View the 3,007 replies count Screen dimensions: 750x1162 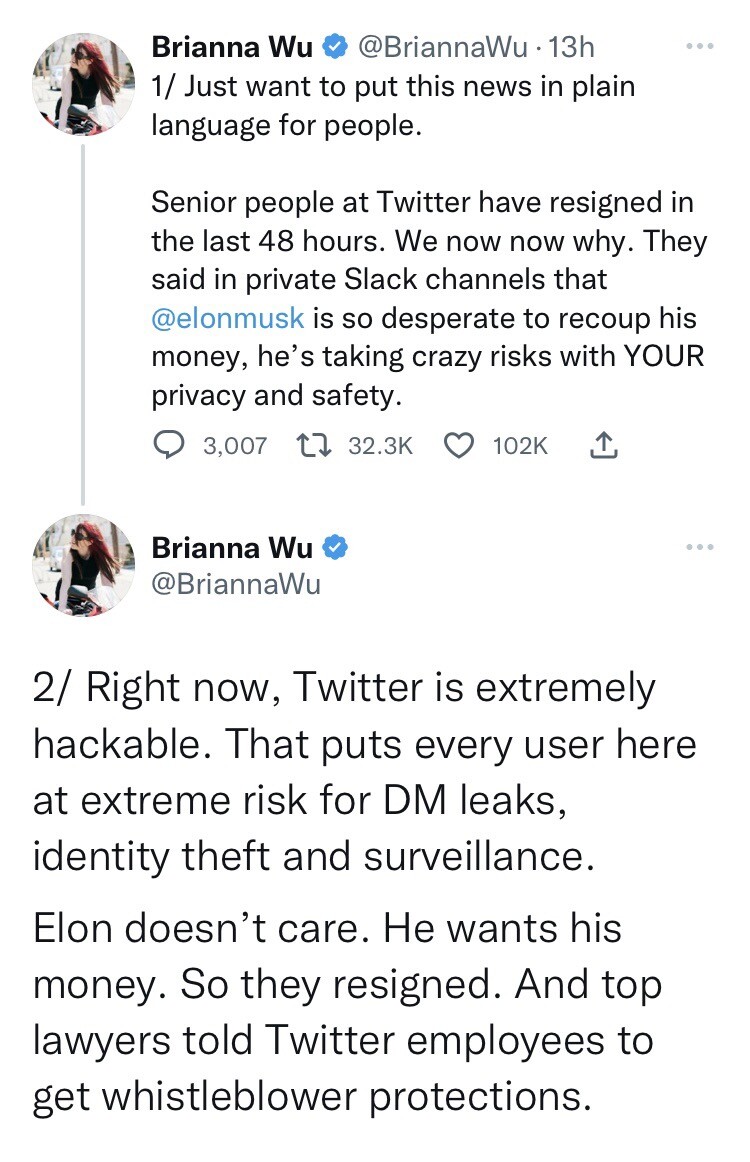click(235, 445)
